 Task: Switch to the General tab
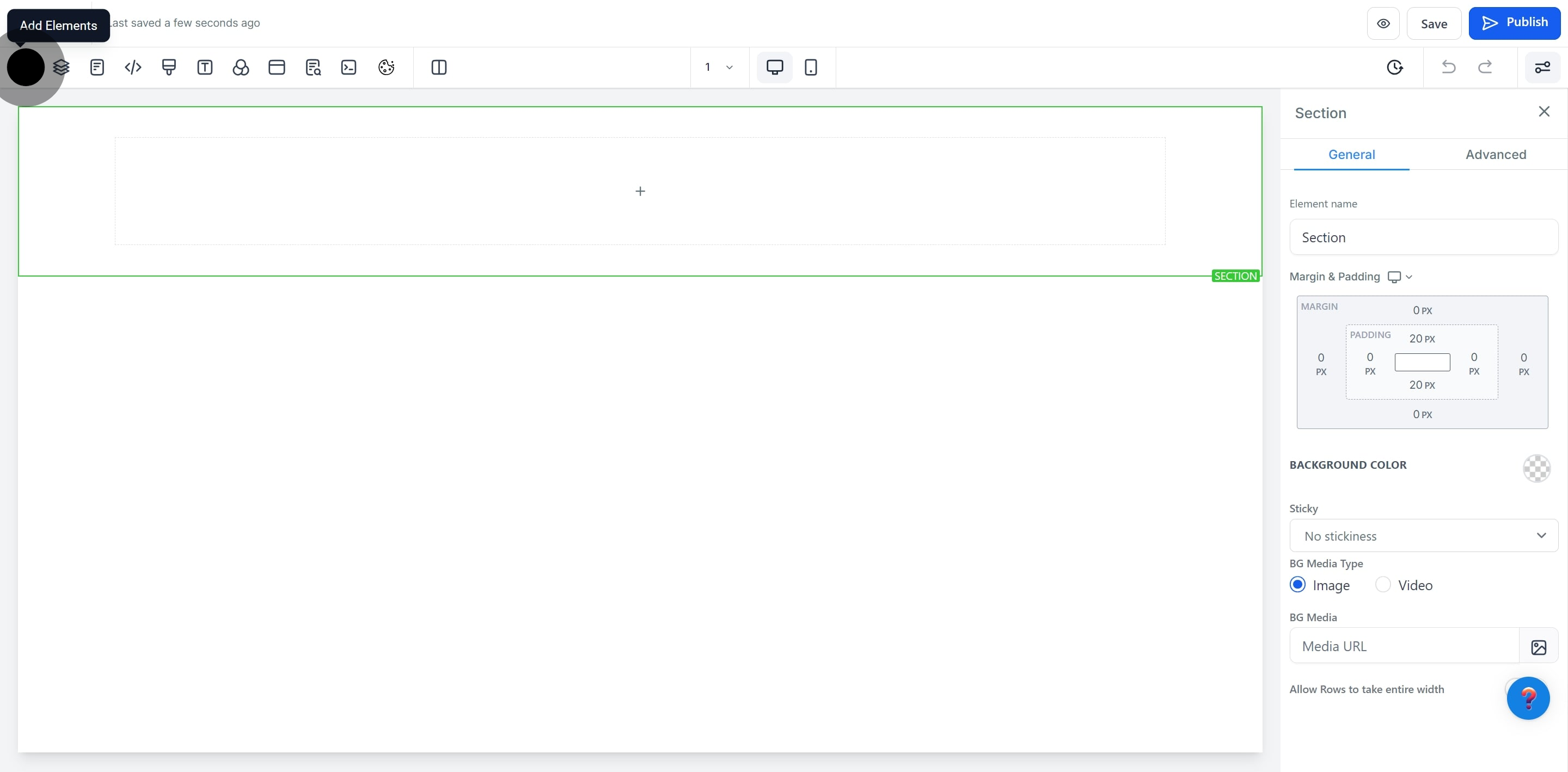click(x=1351, y=155)
